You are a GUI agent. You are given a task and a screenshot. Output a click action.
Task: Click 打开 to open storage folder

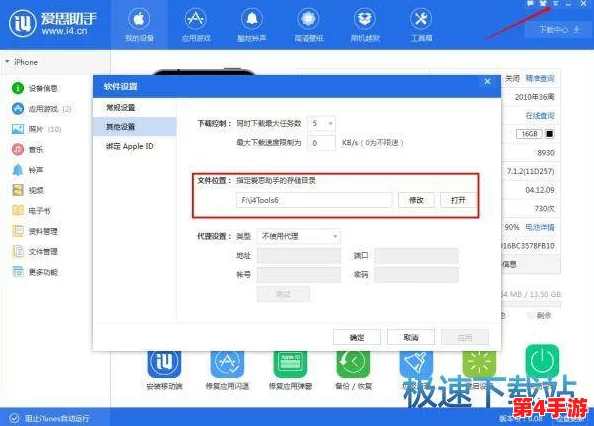[458, 200]
